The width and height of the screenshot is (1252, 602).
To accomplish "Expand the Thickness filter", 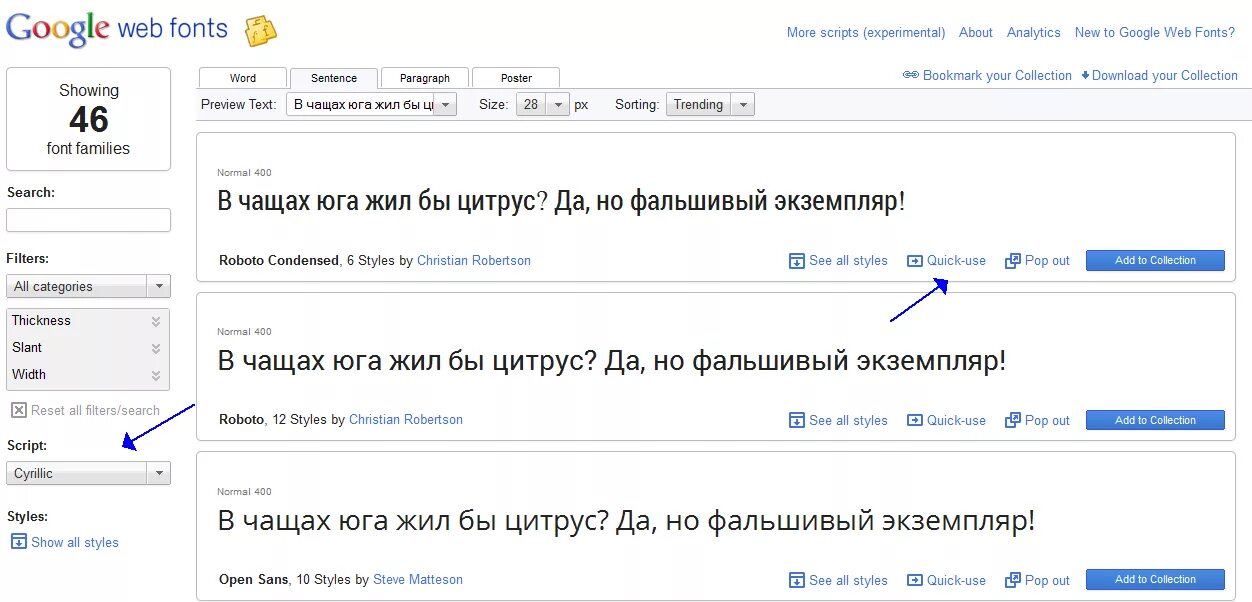I will (x=88, y=321).
